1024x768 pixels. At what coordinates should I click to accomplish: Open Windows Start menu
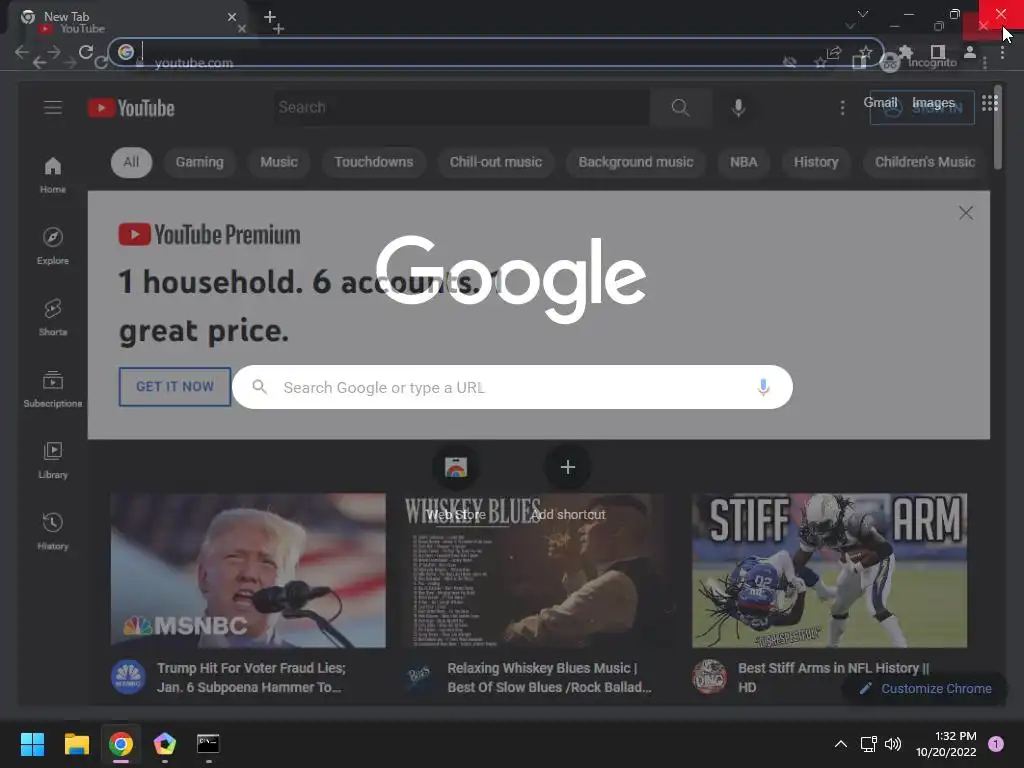[x=32, y=744]
